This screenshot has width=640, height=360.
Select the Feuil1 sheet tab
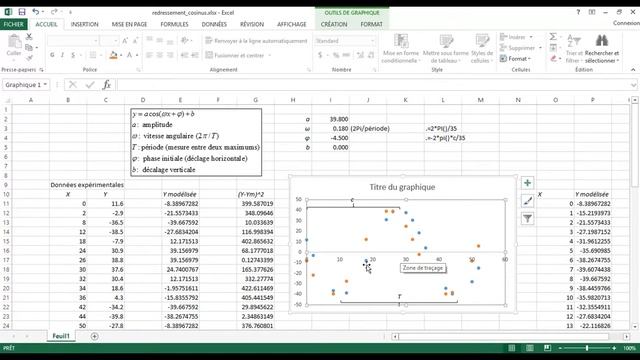pos(61,336)
